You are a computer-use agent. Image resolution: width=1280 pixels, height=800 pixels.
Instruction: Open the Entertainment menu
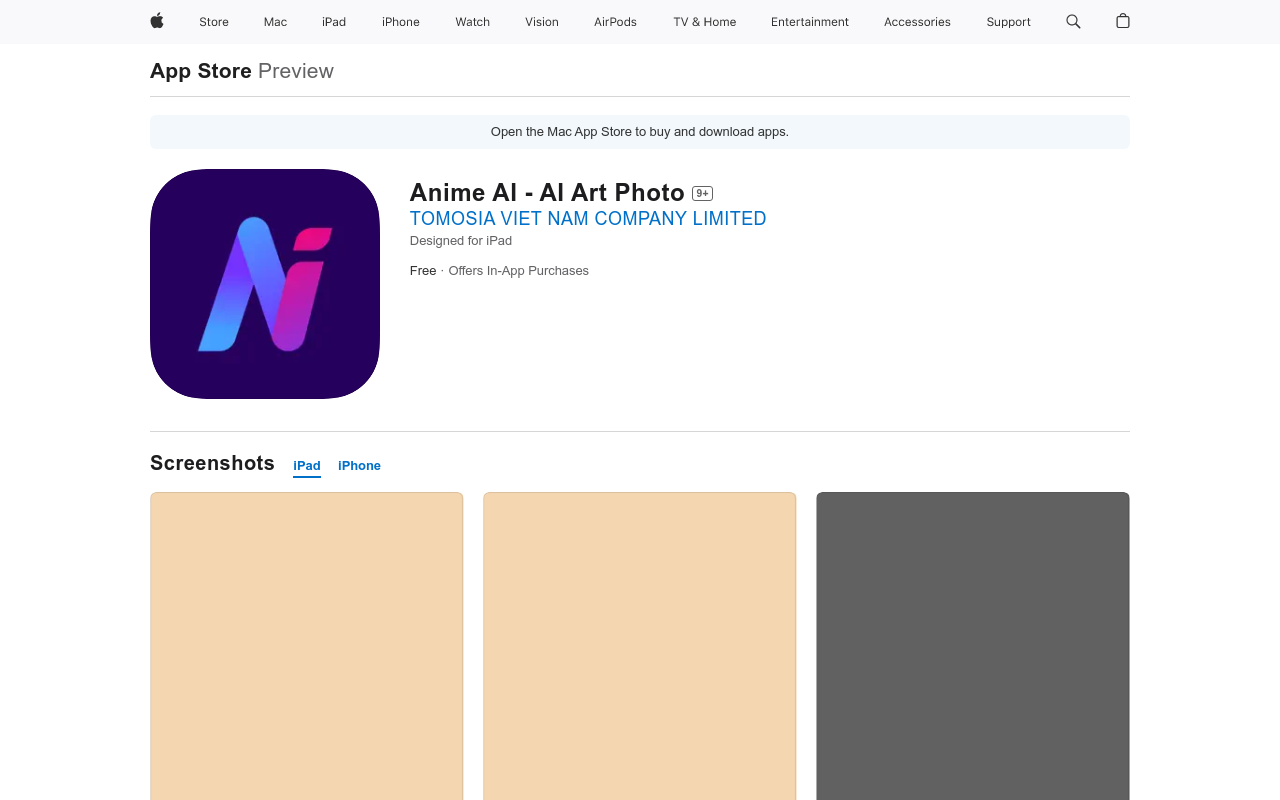[x=810, y=22]
